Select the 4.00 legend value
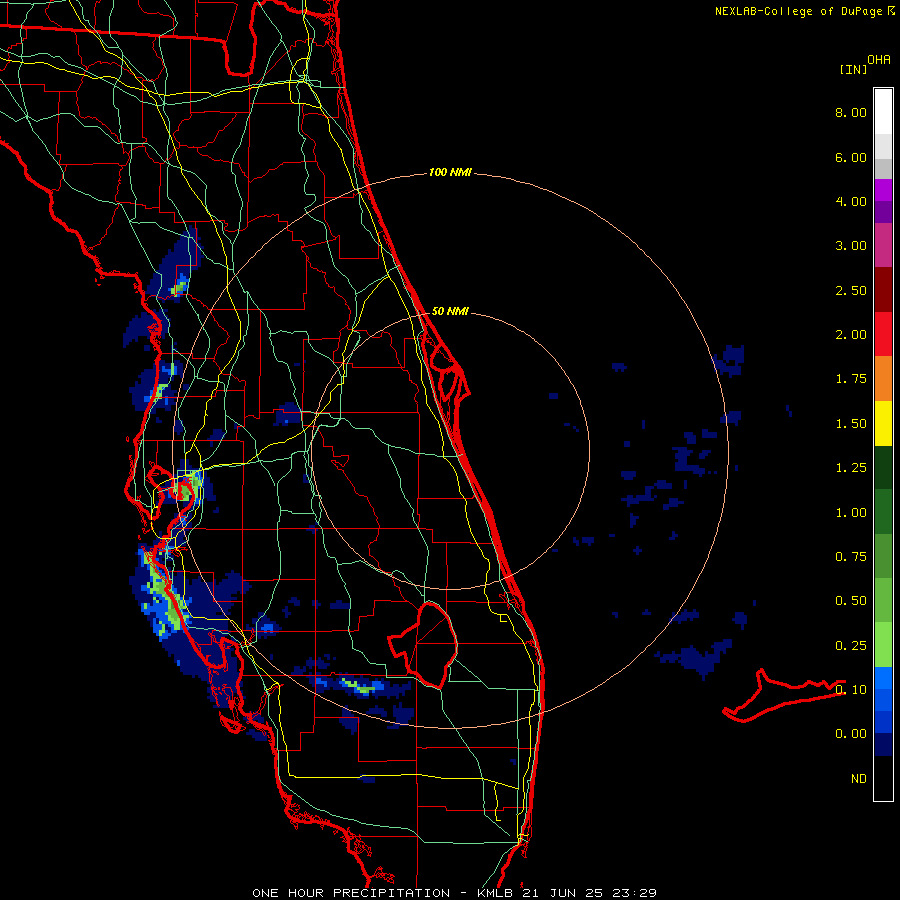The height and width of the screenshot is (900, 900). click(x=851, y=201)
